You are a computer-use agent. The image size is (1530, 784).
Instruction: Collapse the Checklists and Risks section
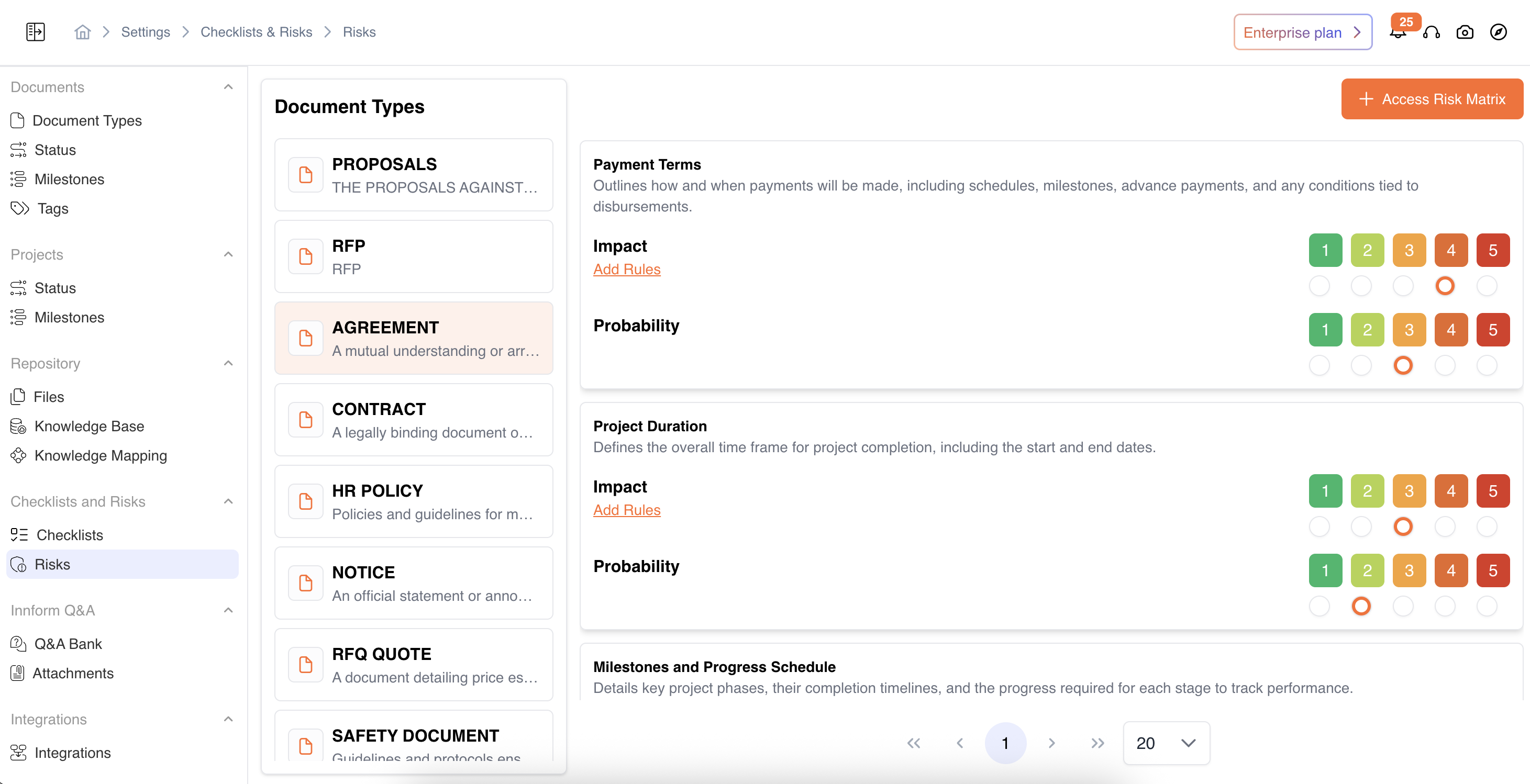[228, 501]
